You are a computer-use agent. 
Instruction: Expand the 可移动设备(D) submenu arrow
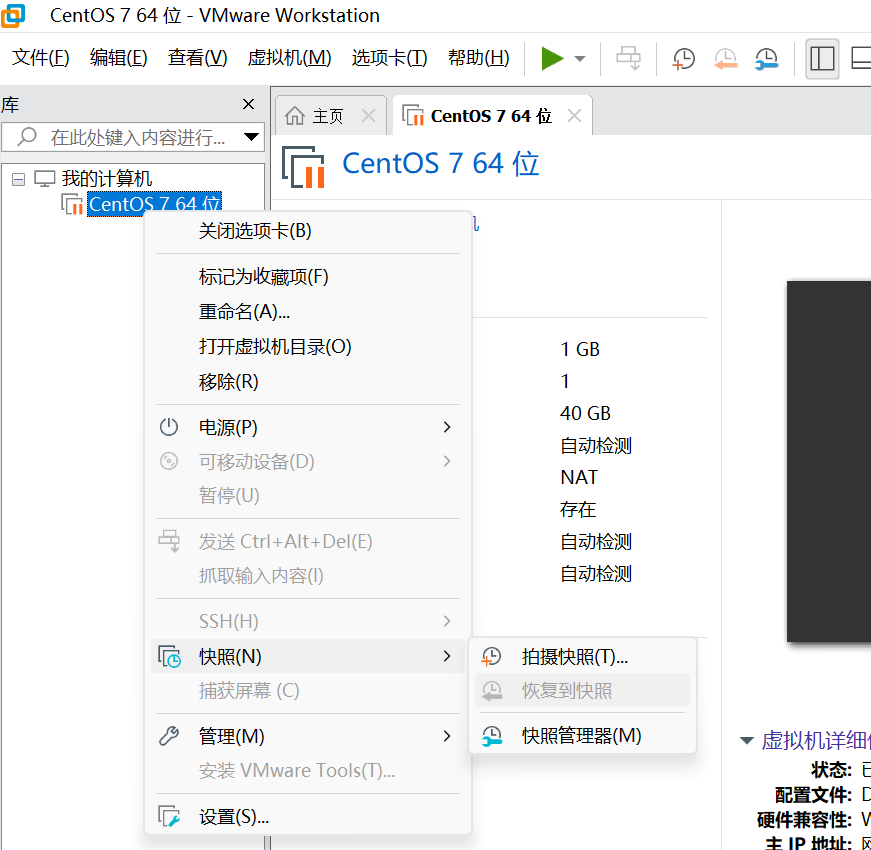tap(447, 462)
